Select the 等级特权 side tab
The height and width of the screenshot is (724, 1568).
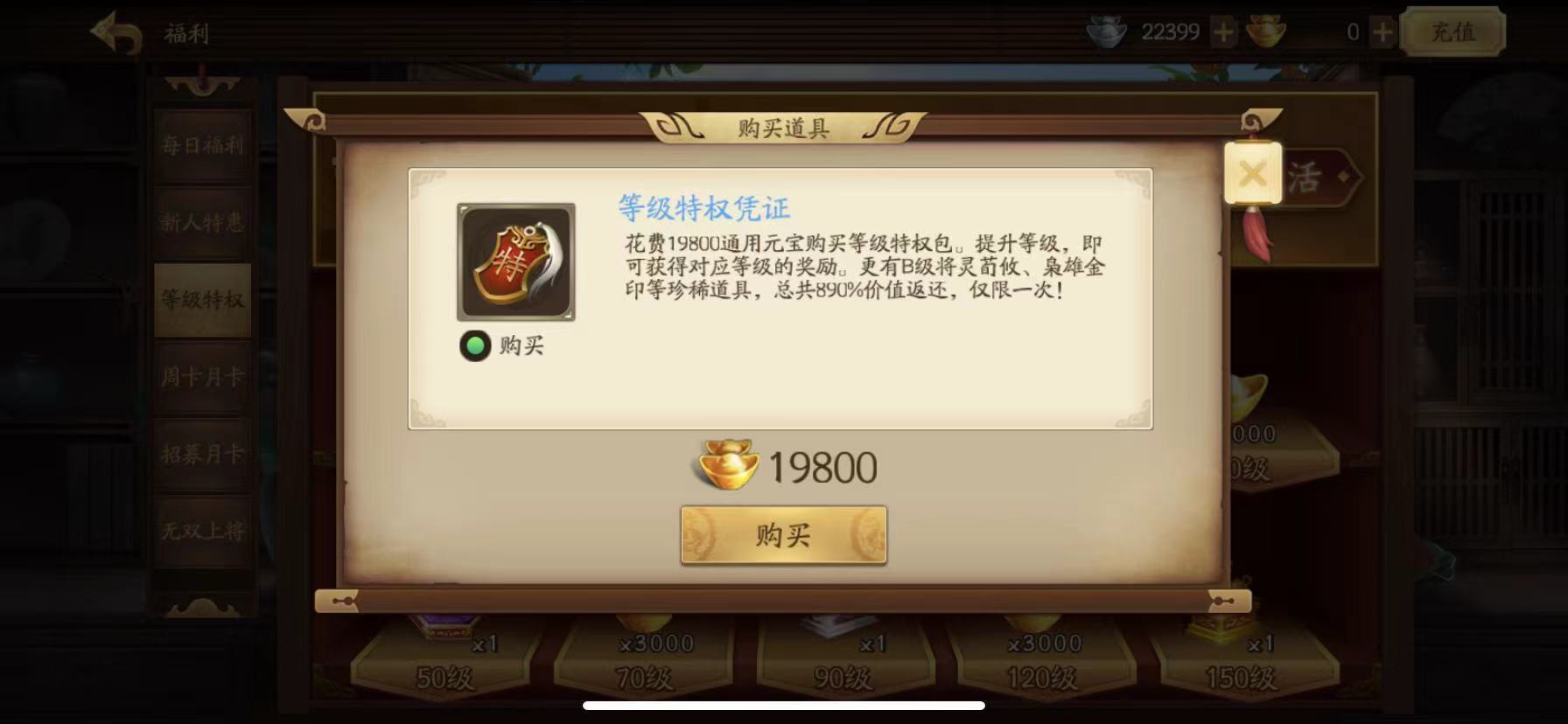coord(202,300)
